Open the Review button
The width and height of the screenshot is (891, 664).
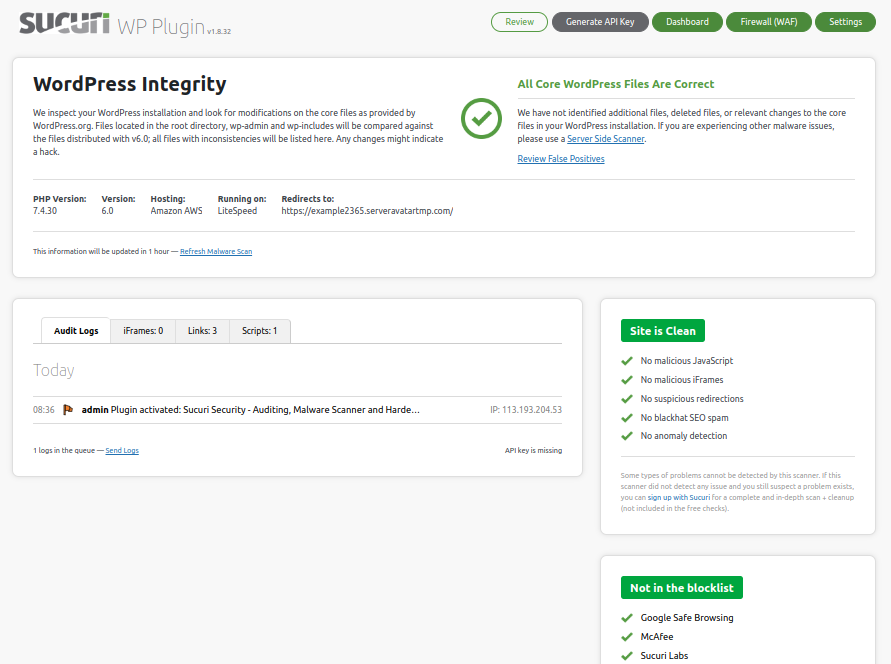[519, 22]
